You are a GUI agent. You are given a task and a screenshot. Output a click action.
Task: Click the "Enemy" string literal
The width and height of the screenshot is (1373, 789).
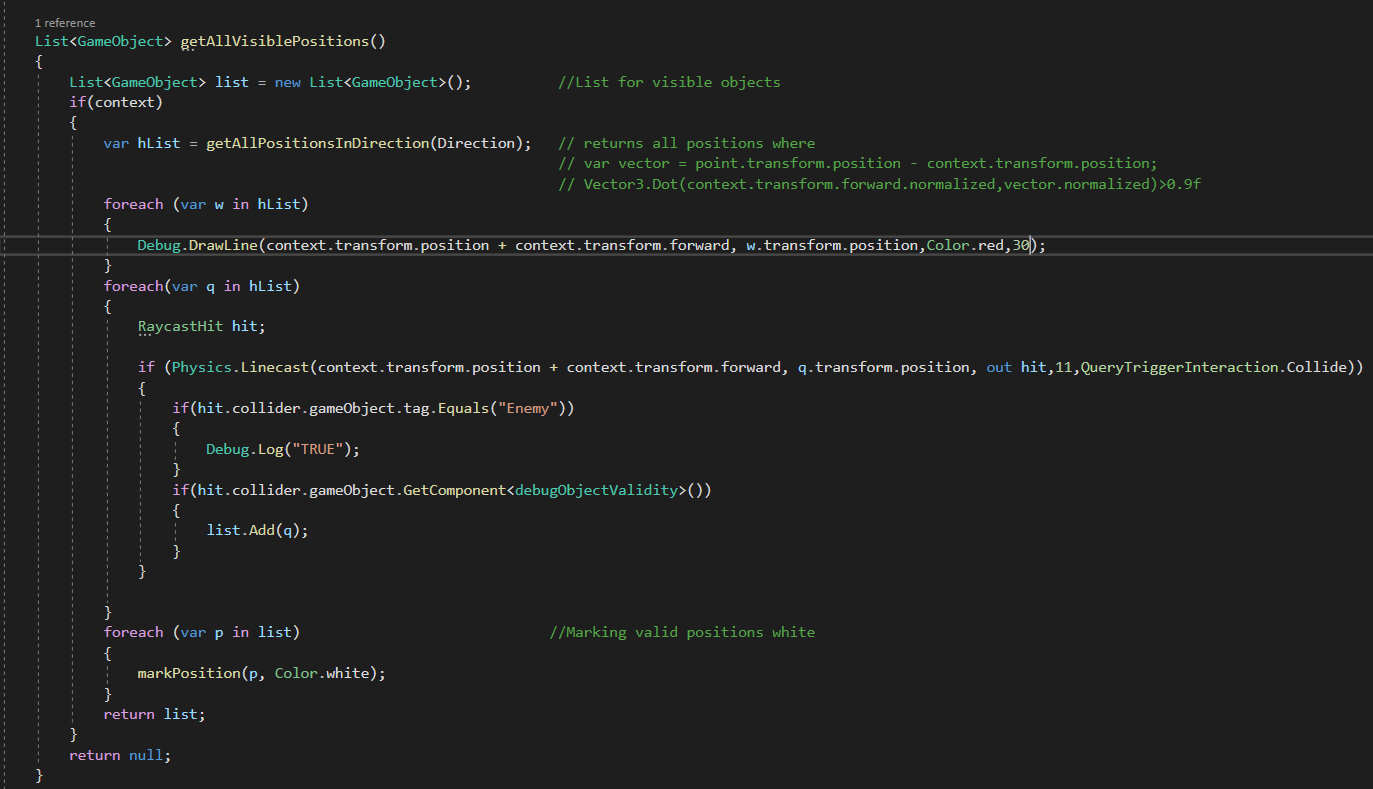[x=532, y=408]
